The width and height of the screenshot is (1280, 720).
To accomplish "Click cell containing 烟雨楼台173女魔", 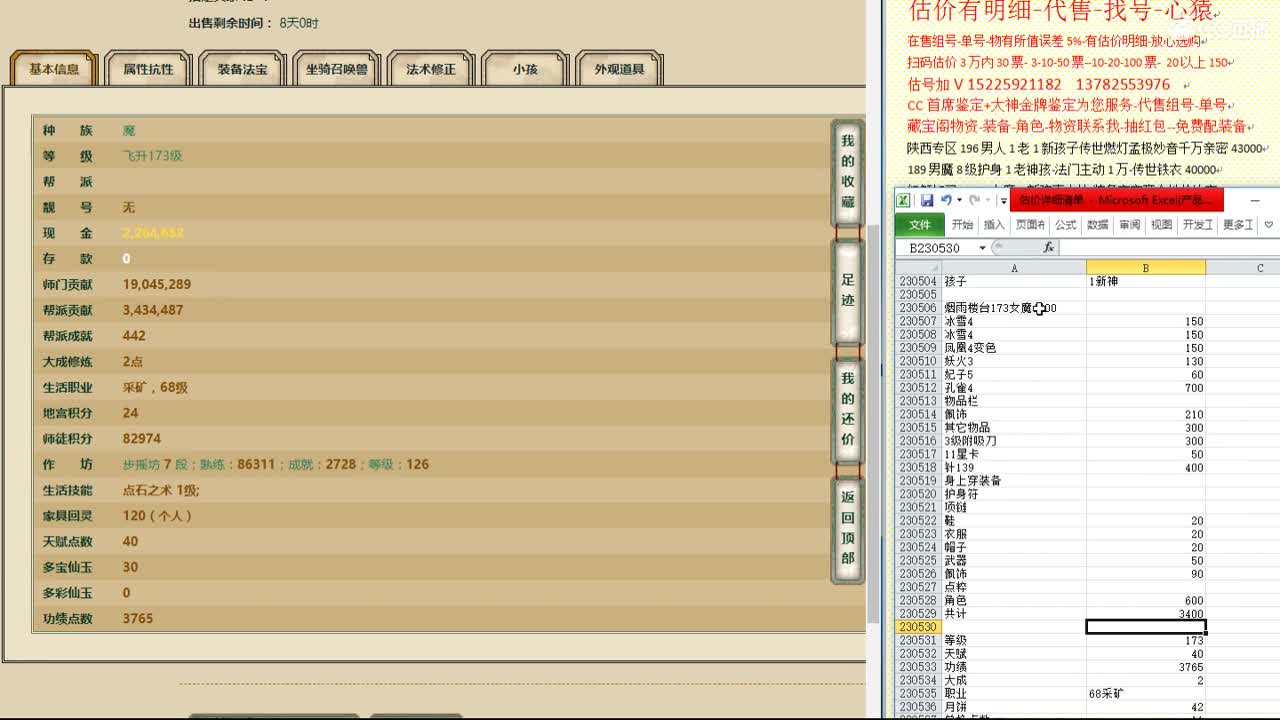I will [x=1014, y=308].
